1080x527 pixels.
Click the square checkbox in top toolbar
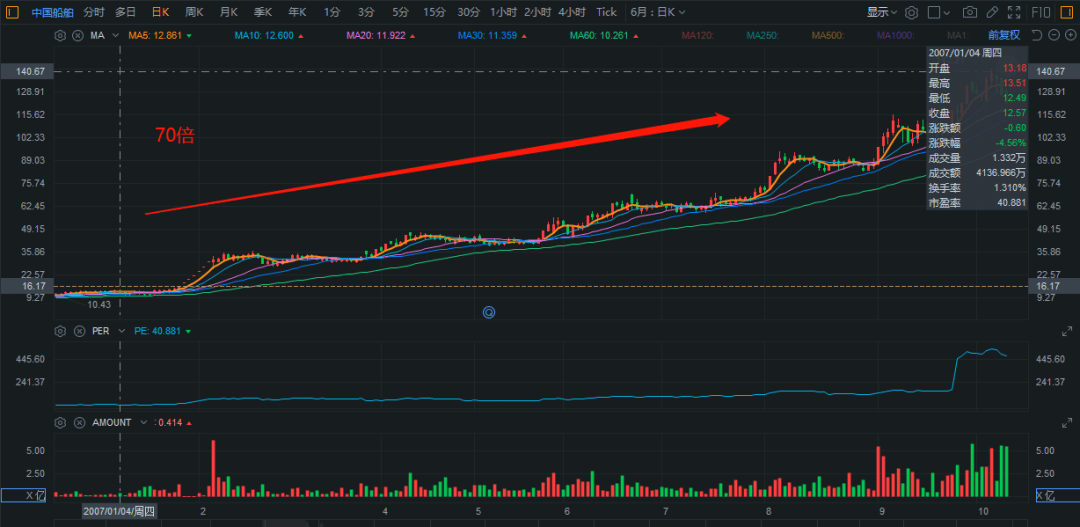pos(934,12)
